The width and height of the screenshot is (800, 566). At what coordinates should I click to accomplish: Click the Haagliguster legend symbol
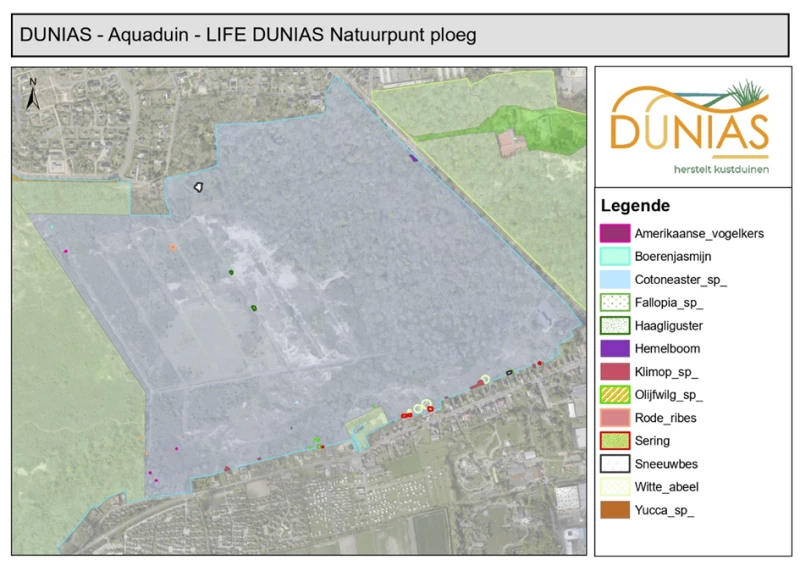click(x=615, y=326)
